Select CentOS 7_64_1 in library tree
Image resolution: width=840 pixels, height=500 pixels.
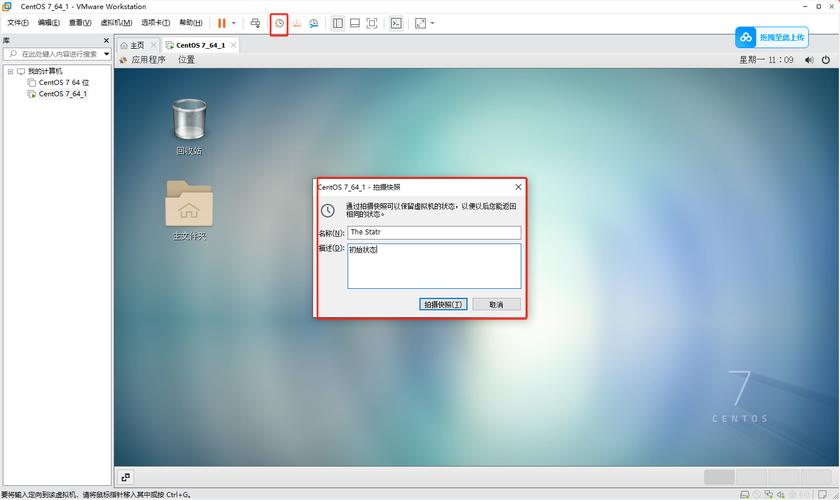tap(63, 94)
